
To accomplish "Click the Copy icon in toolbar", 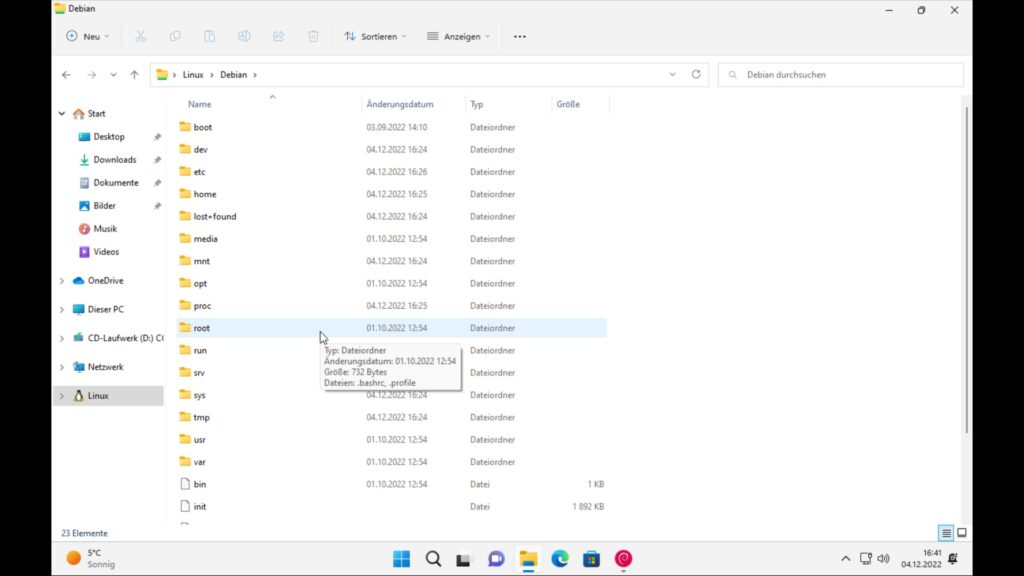I will (175, 37).
